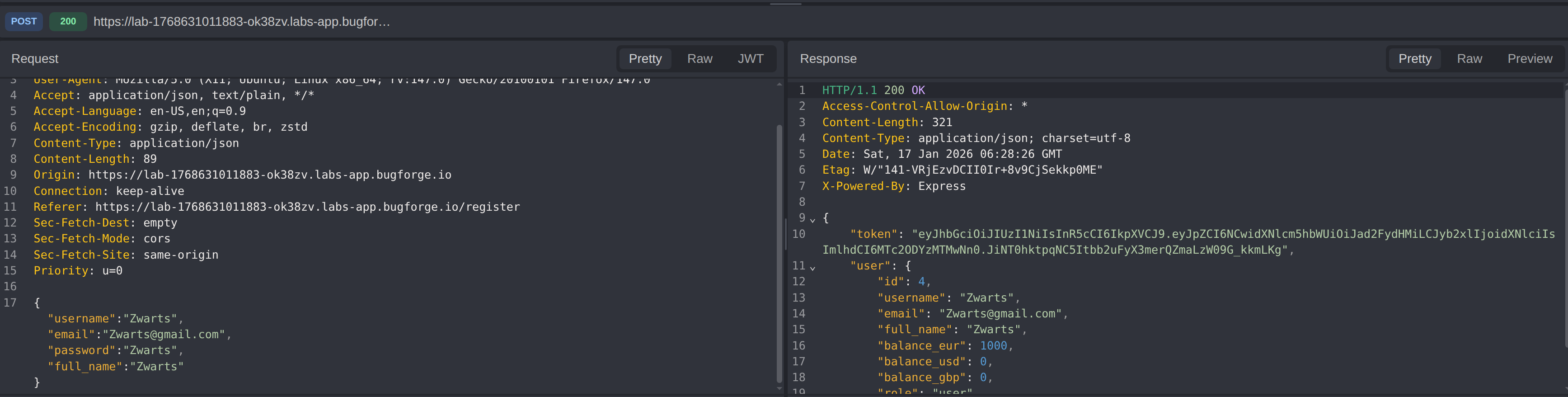Click the top panel resize handle

(x=785, y=4)
